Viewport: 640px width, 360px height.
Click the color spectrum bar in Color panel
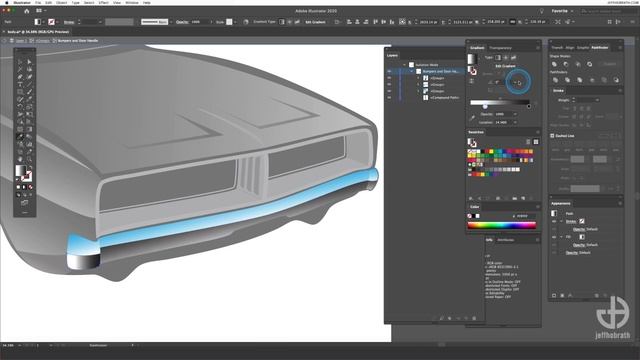[502, 225]
